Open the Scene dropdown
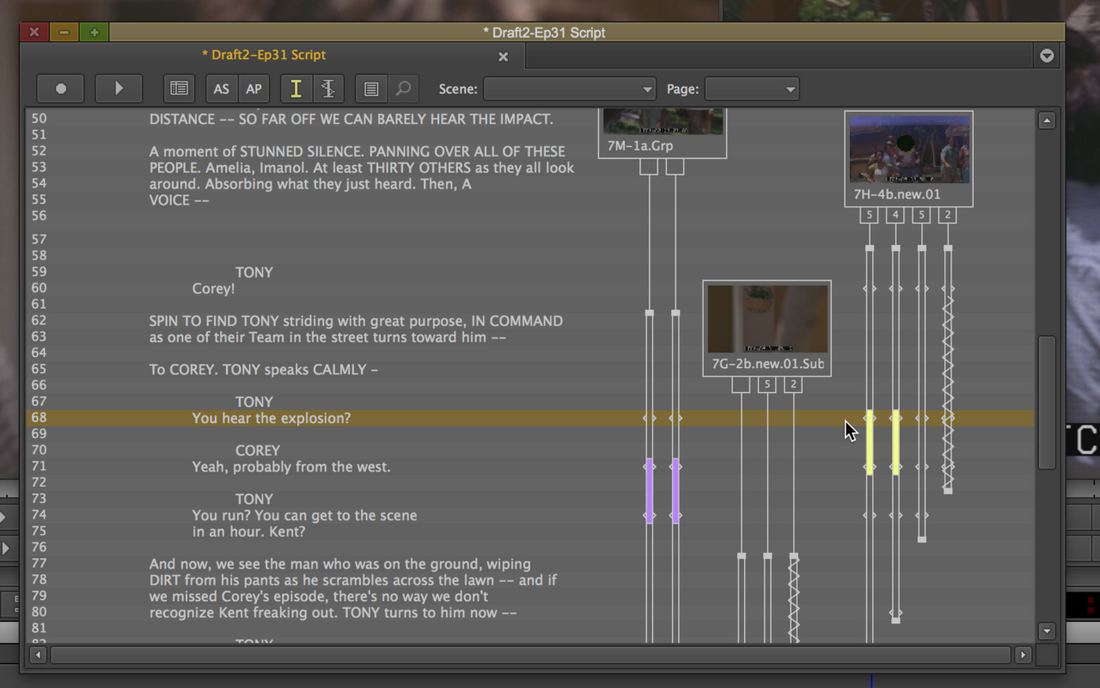Screen dimensions: 1100x688 (x=570, y=88)
